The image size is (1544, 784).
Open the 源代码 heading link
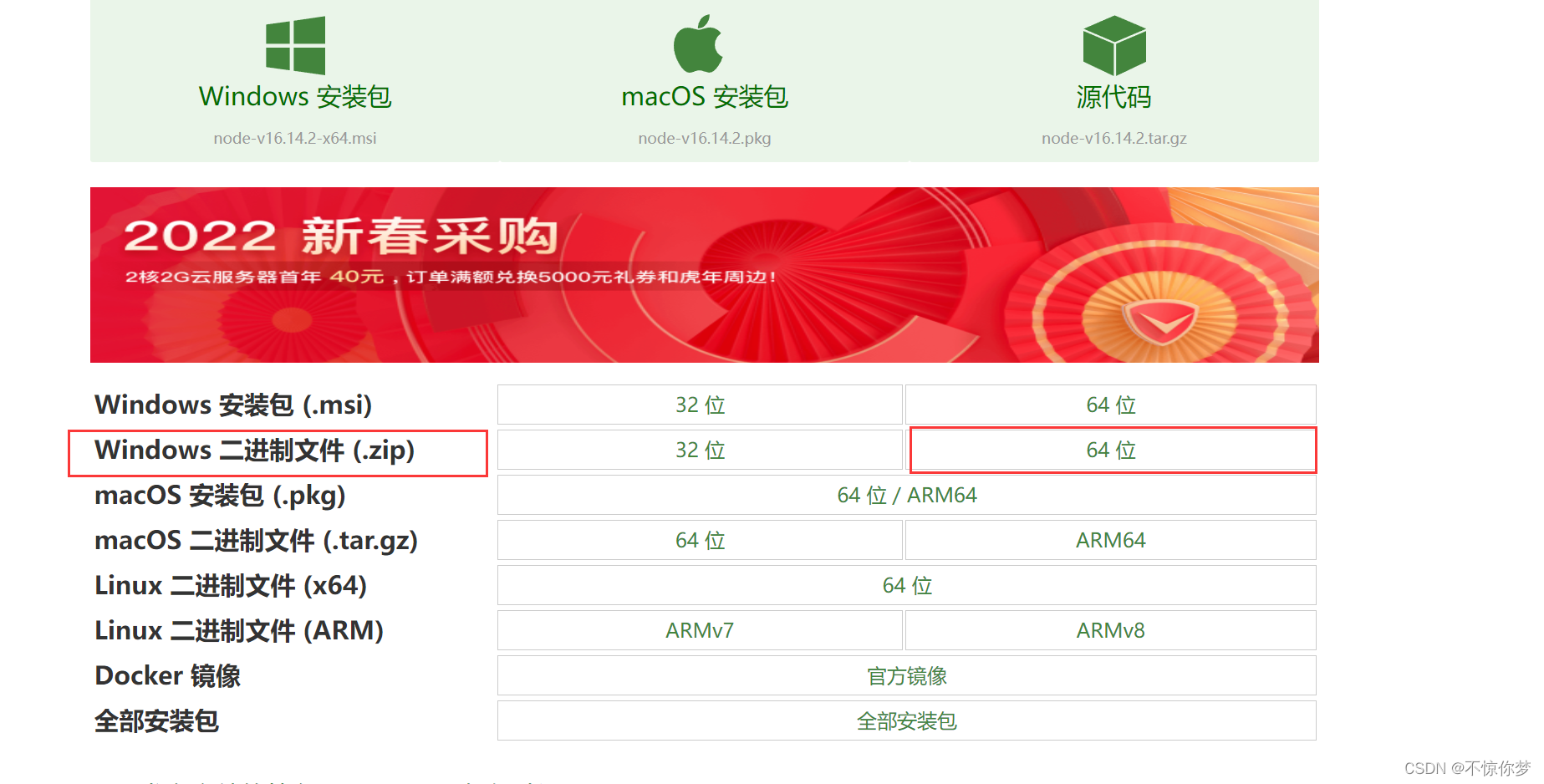[1114, 97]
